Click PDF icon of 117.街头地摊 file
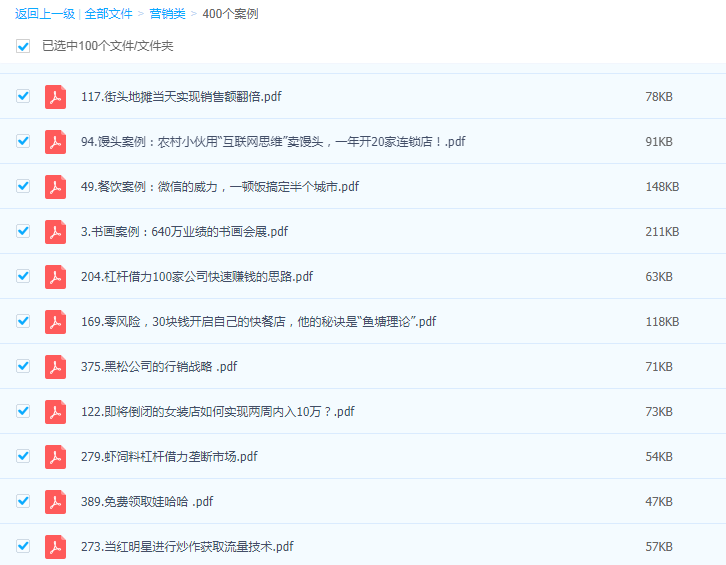The width and height of the screenshot is (726, 565). [55, 97]
